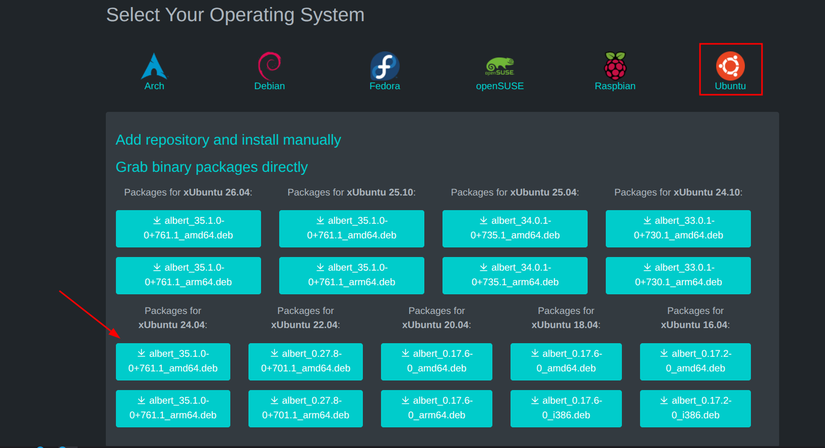Download xUbuntu 20.04 albert_0.17.6 arm64.deb

(x=437, y=409)
